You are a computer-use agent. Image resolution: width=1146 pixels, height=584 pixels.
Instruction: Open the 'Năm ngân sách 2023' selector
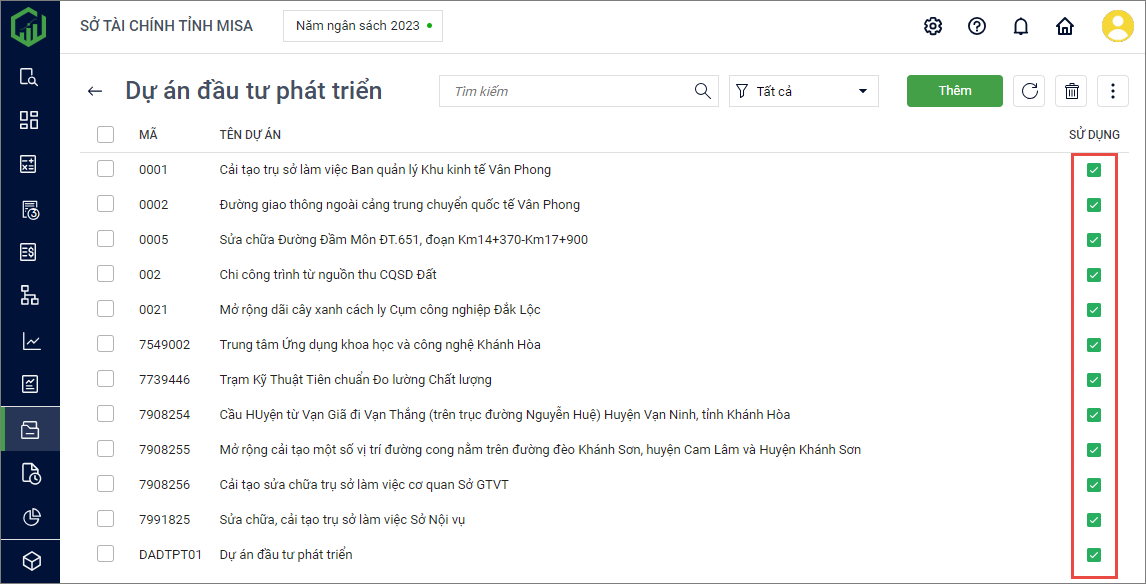pyautogui.click(x=363, y=26)
